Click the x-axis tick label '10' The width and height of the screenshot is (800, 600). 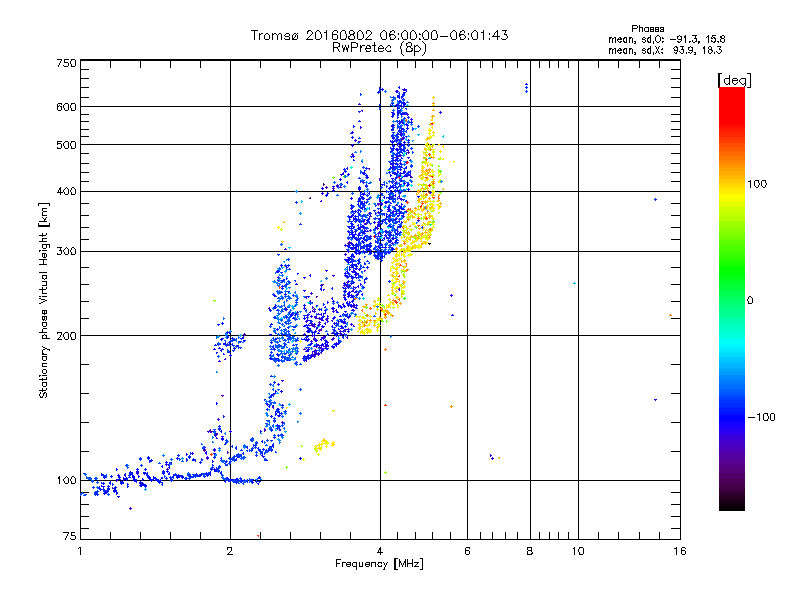[578, 551]
